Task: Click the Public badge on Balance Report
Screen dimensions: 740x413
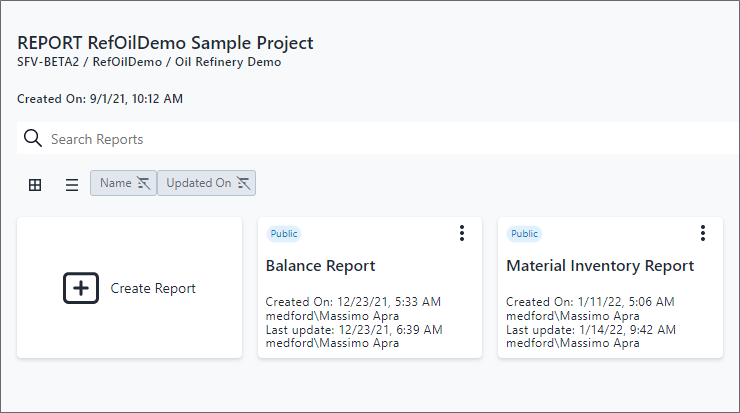Action: tap(283, 233)
